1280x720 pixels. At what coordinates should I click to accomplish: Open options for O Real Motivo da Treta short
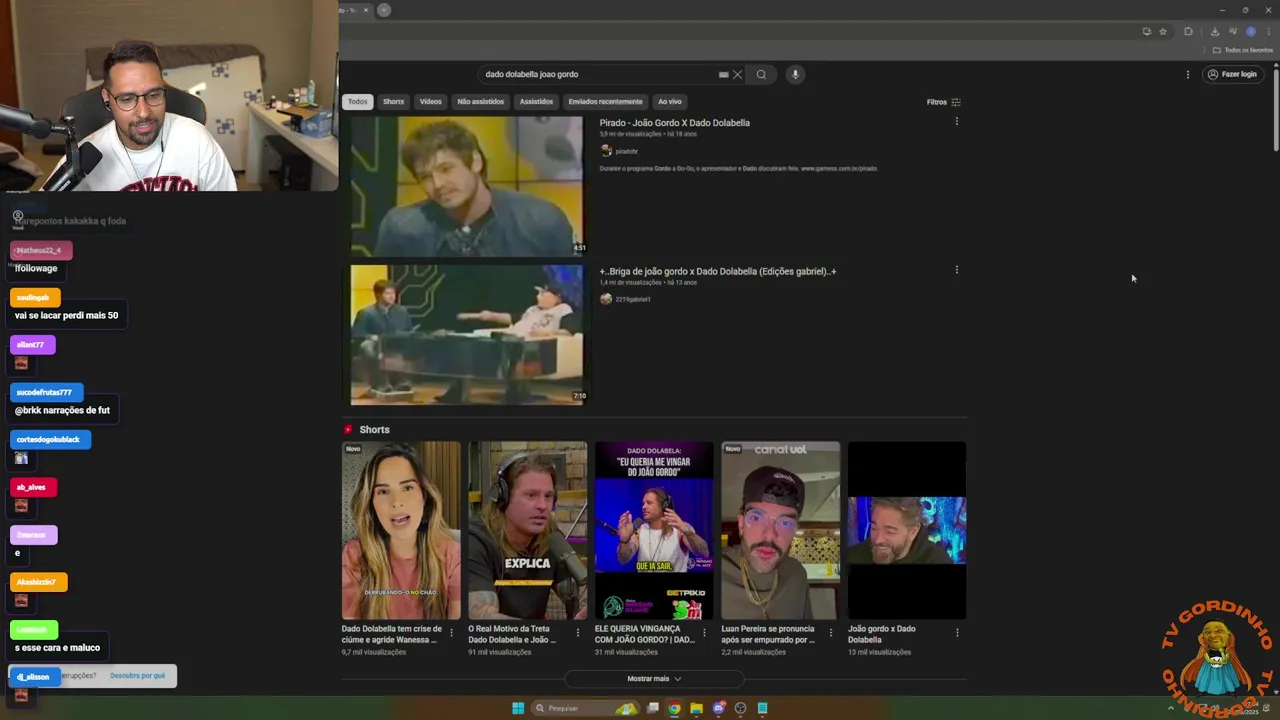click(577, 633)
